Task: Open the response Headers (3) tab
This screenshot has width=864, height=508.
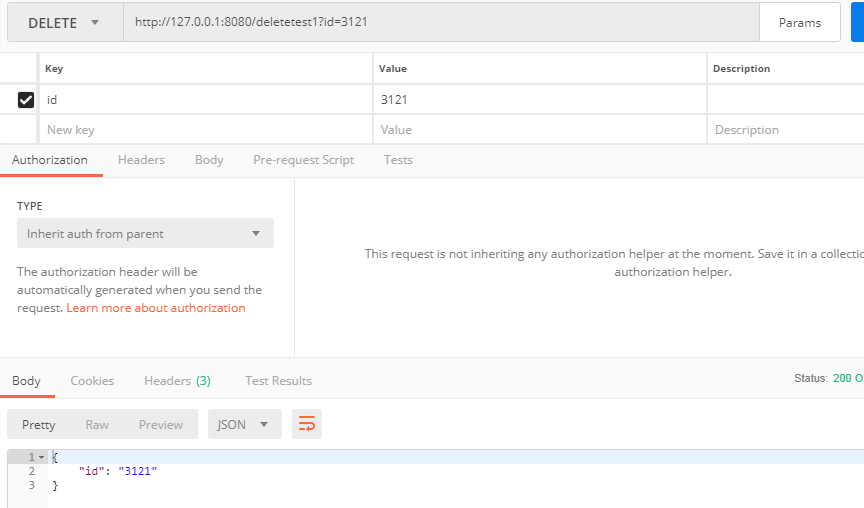Action: [x=177, y=381]
